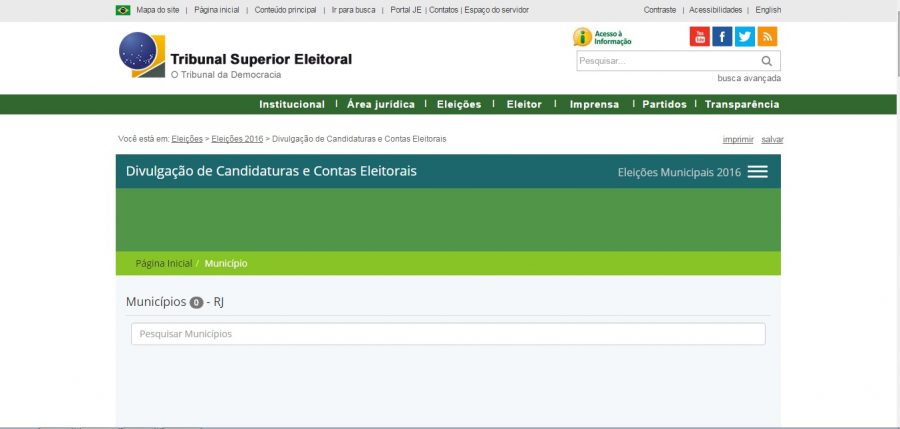Open the Twitter social icon
The image size is (900, 429).
[x=745, y=37]
